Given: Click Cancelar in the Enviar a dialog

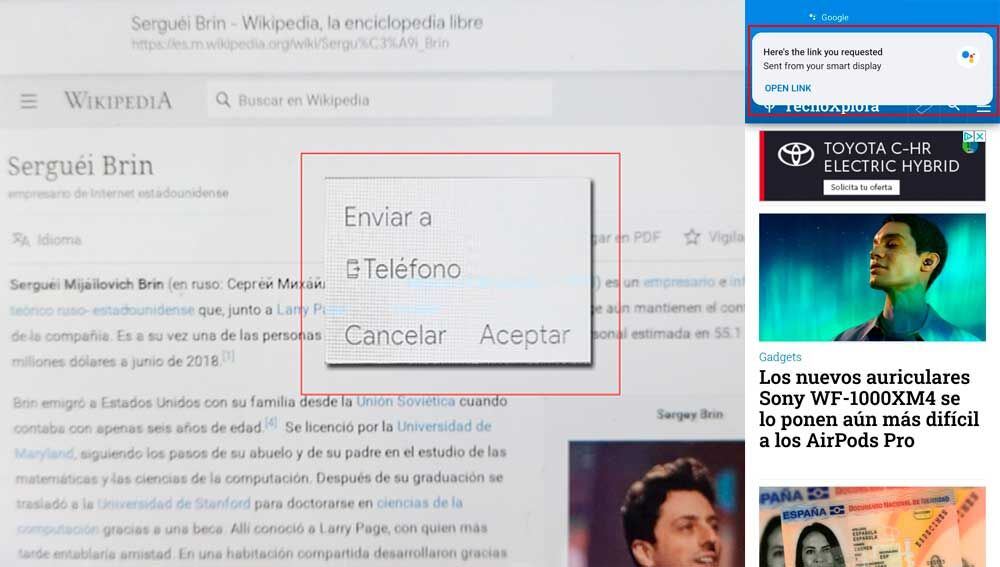Looking at the screenshot, I should click(395, 335).
